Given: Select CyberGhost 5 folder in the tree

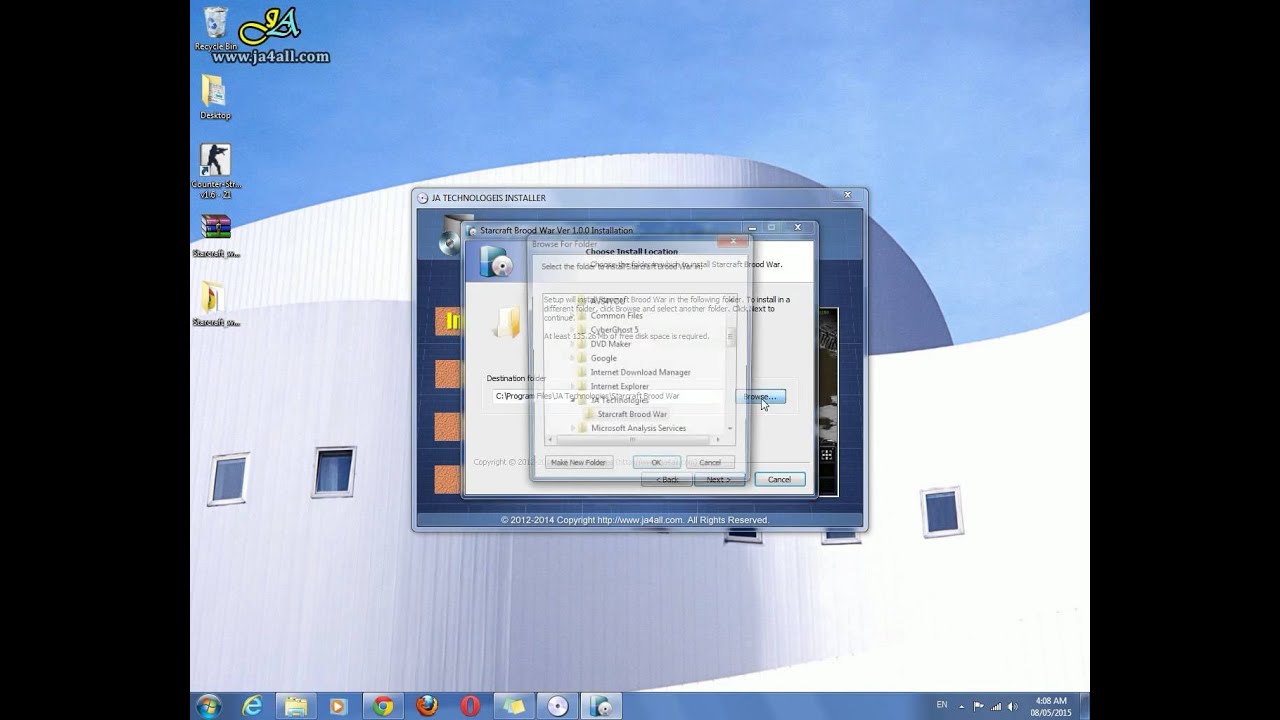Looking at the screenshot, I should (x=614, y=330).
